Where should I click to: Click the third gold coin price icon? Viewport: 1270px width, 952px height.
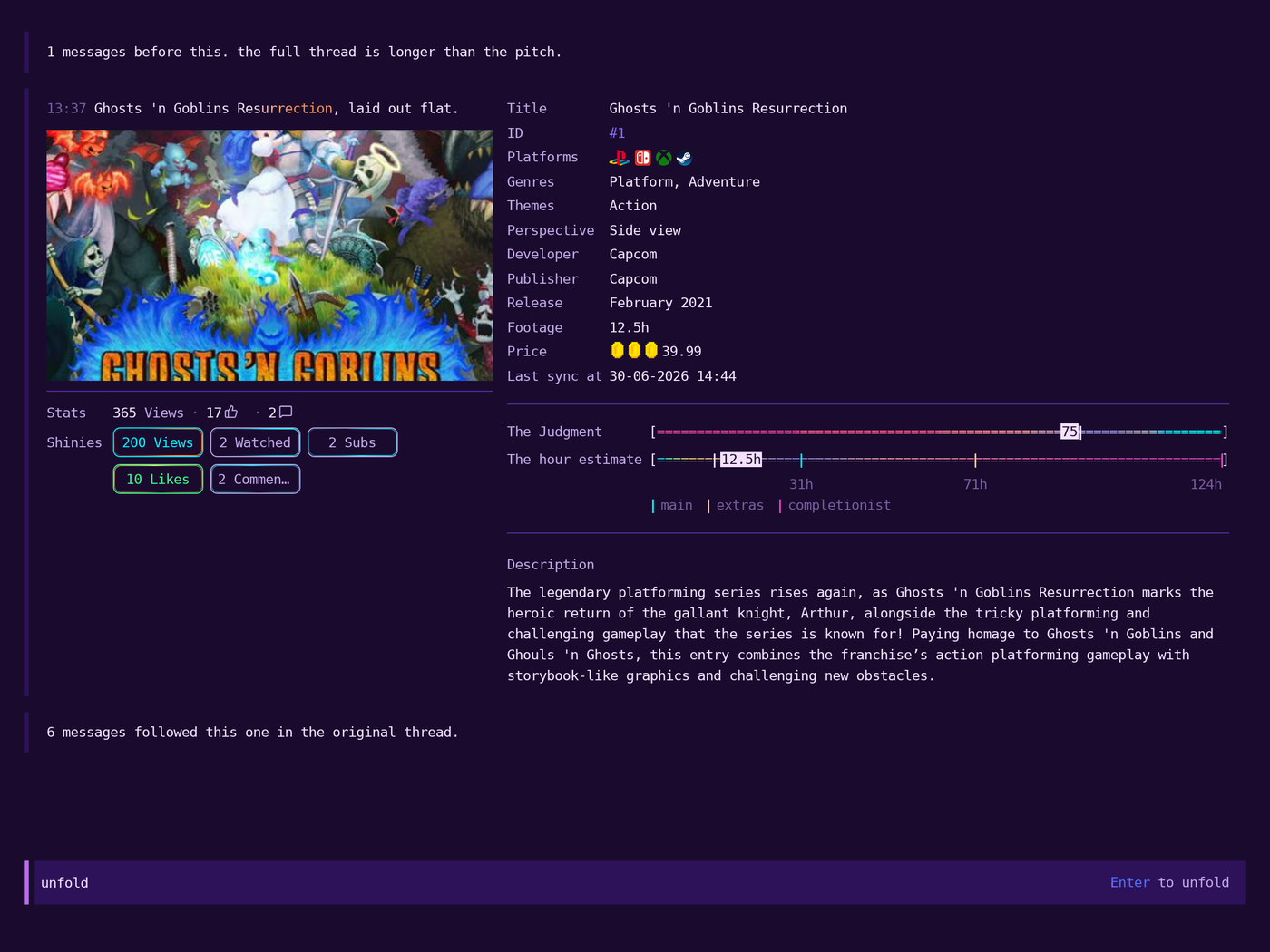click(650, 351)
